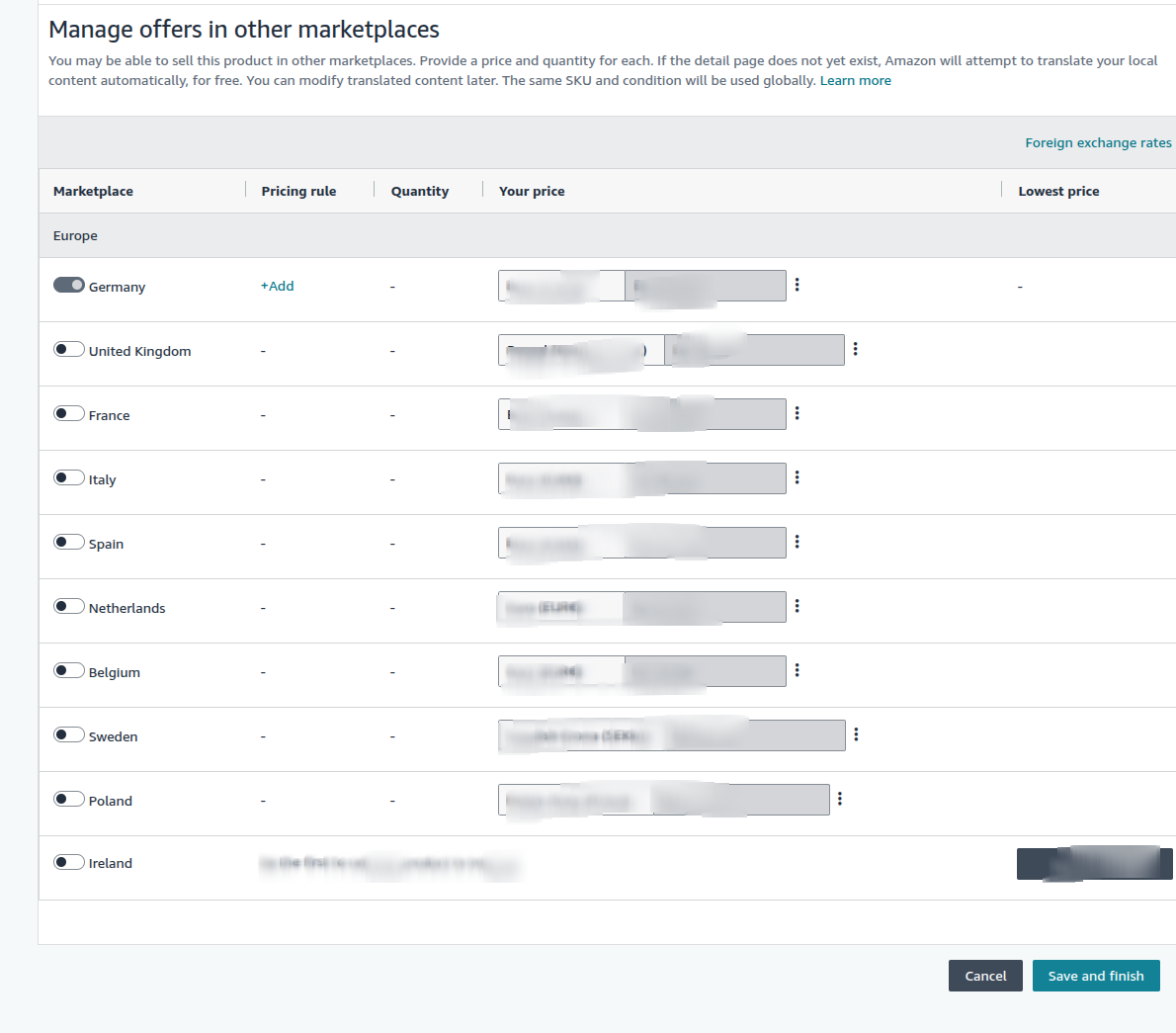The height and width of the screenshot is (1033, 1176).
Task: Open the Netherlands row options menu icon
Action: point(797,606)
